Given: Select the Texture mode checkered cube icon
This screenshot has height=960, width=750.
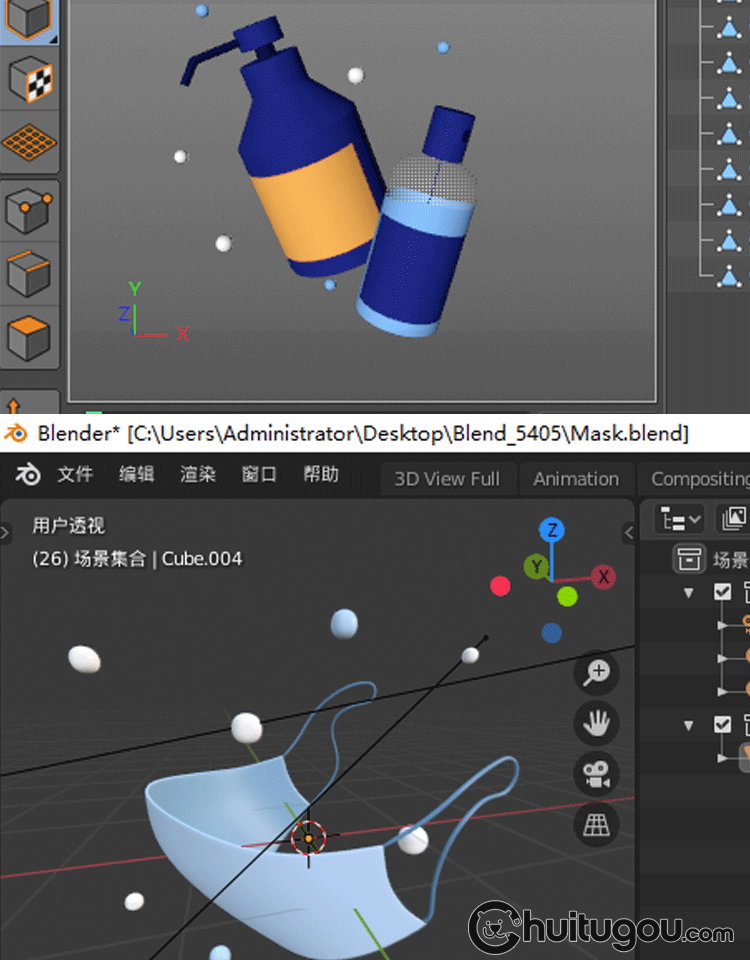Looking at the screenshot, I should point(30,80).
